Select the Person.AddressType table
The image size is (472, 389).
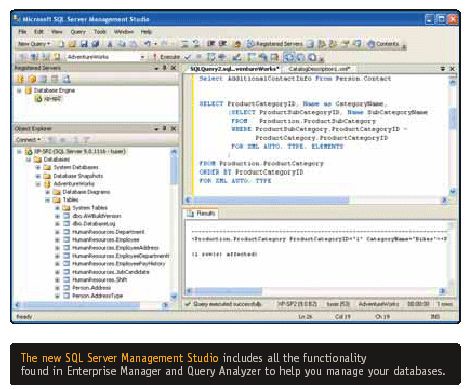(97, 296)
